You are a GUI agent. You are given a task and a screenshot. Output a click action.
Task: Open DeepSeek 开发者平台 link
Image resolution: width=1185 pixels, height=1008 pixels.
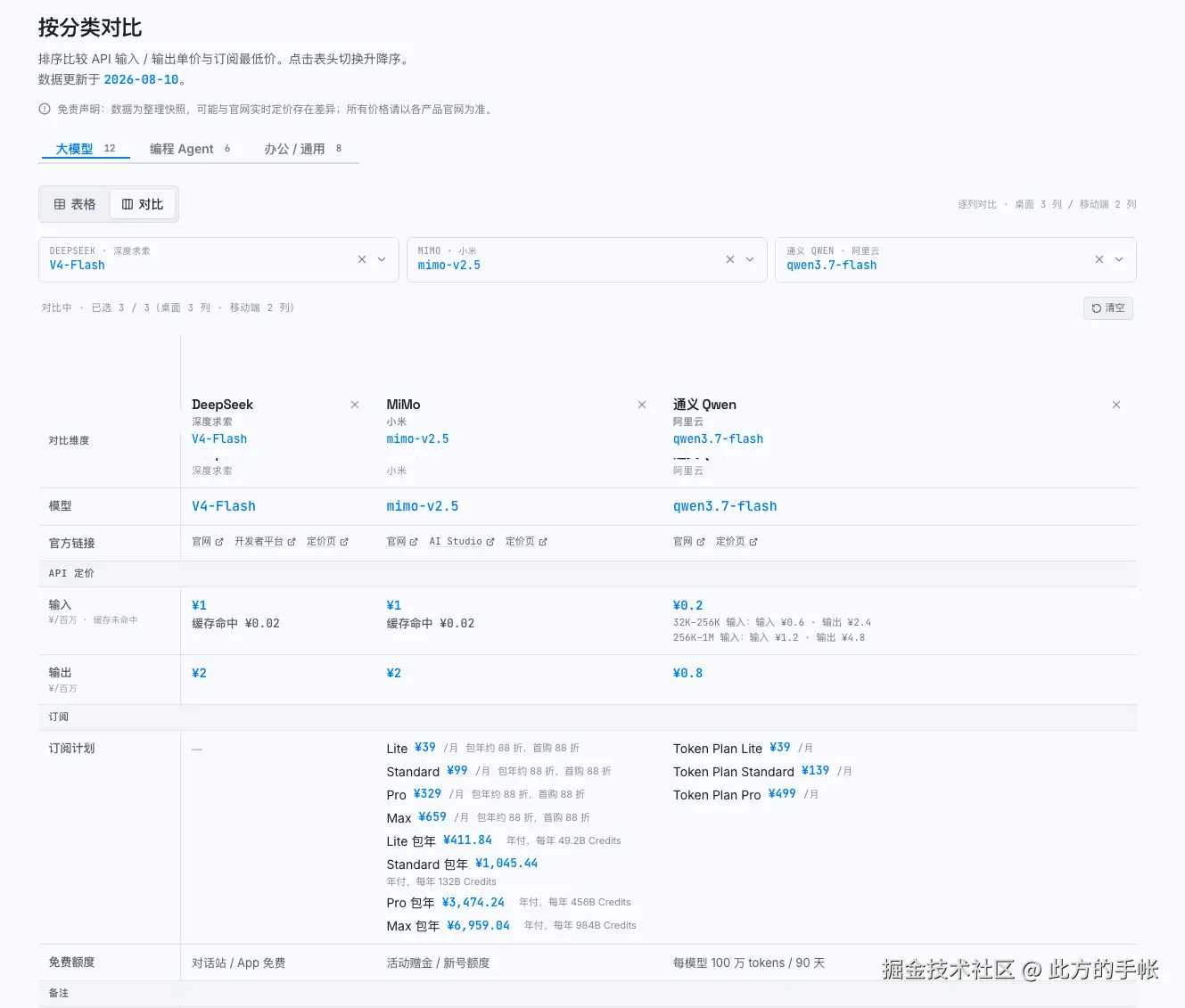point(265,541)
